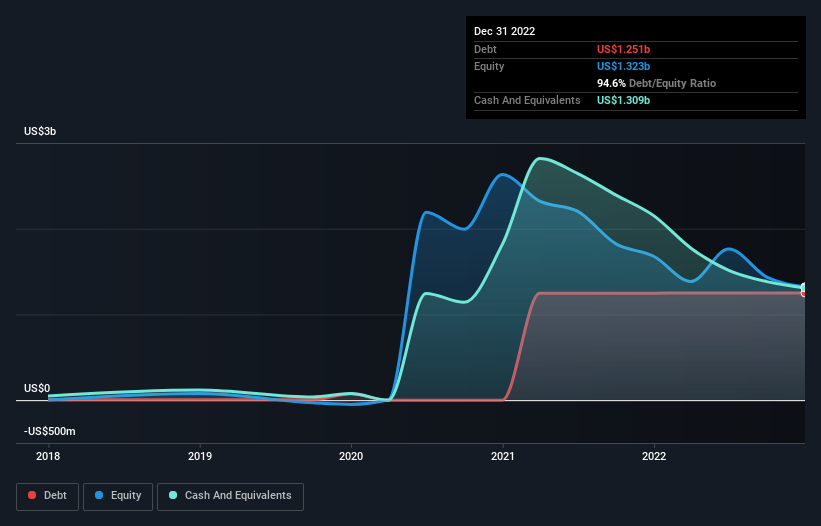Click the 2018 x-axis label
This screenshot has height=526, width=821.
coord(48,456)
